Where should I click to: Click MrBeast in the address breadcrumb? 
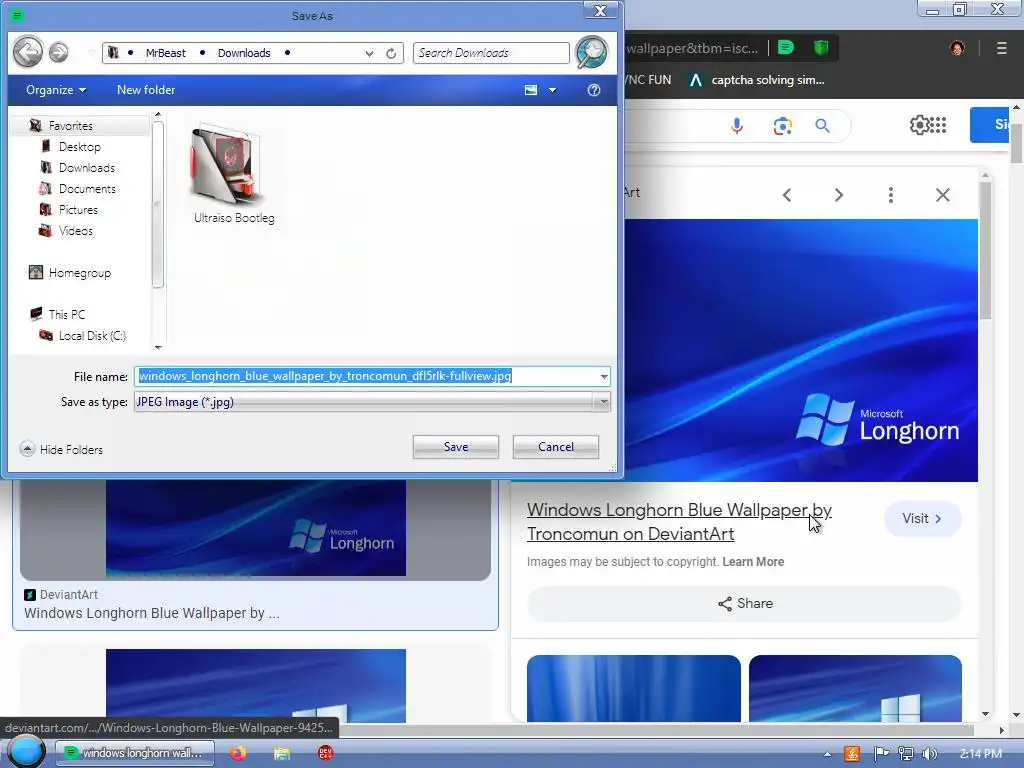pos(165,53)
